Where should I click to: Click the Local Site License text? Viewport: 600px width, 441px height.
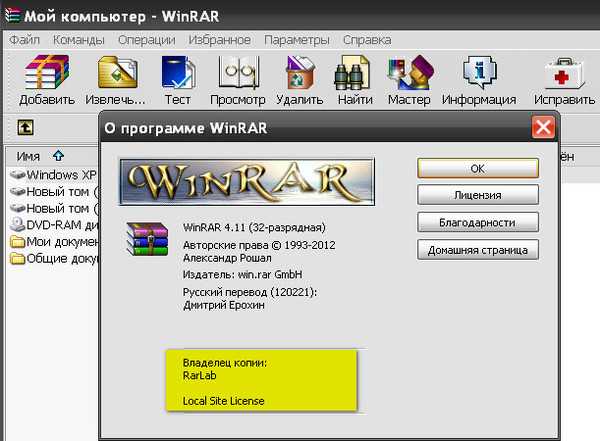tap(223, 401)
